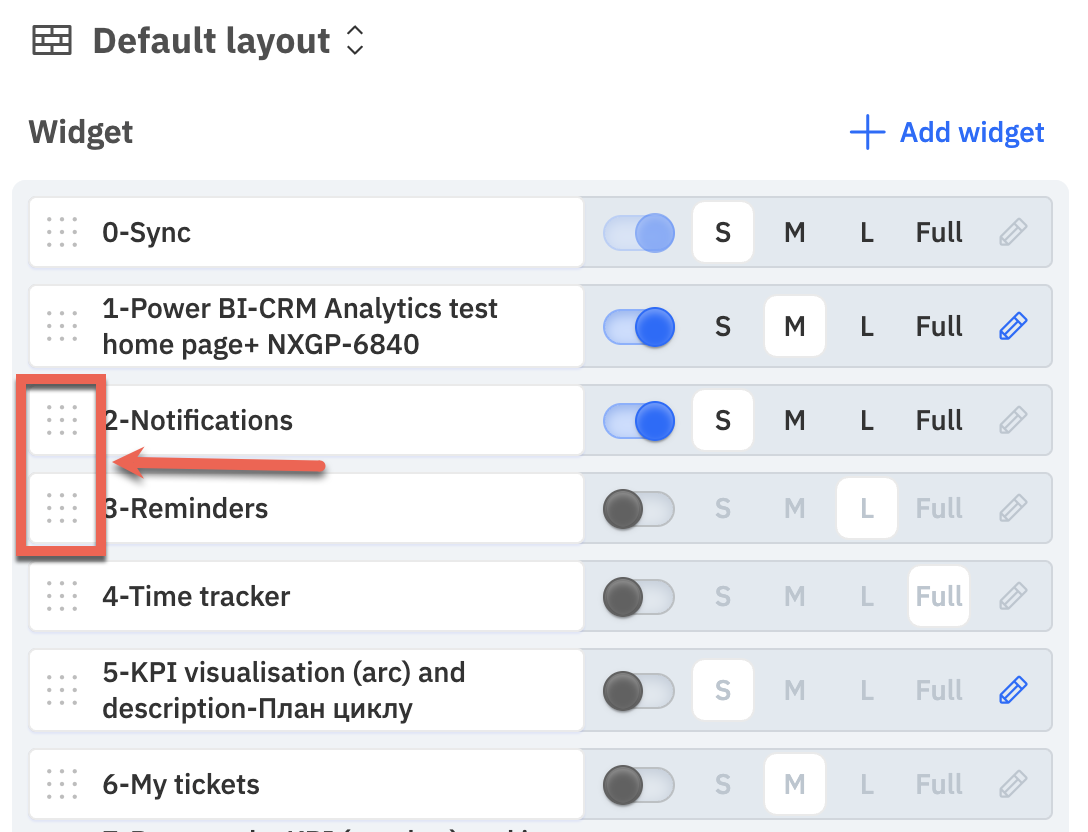Screen dimensions: 1088x832
Task: Choose Full size for Power BI-CRM widget
Action: 939,326
